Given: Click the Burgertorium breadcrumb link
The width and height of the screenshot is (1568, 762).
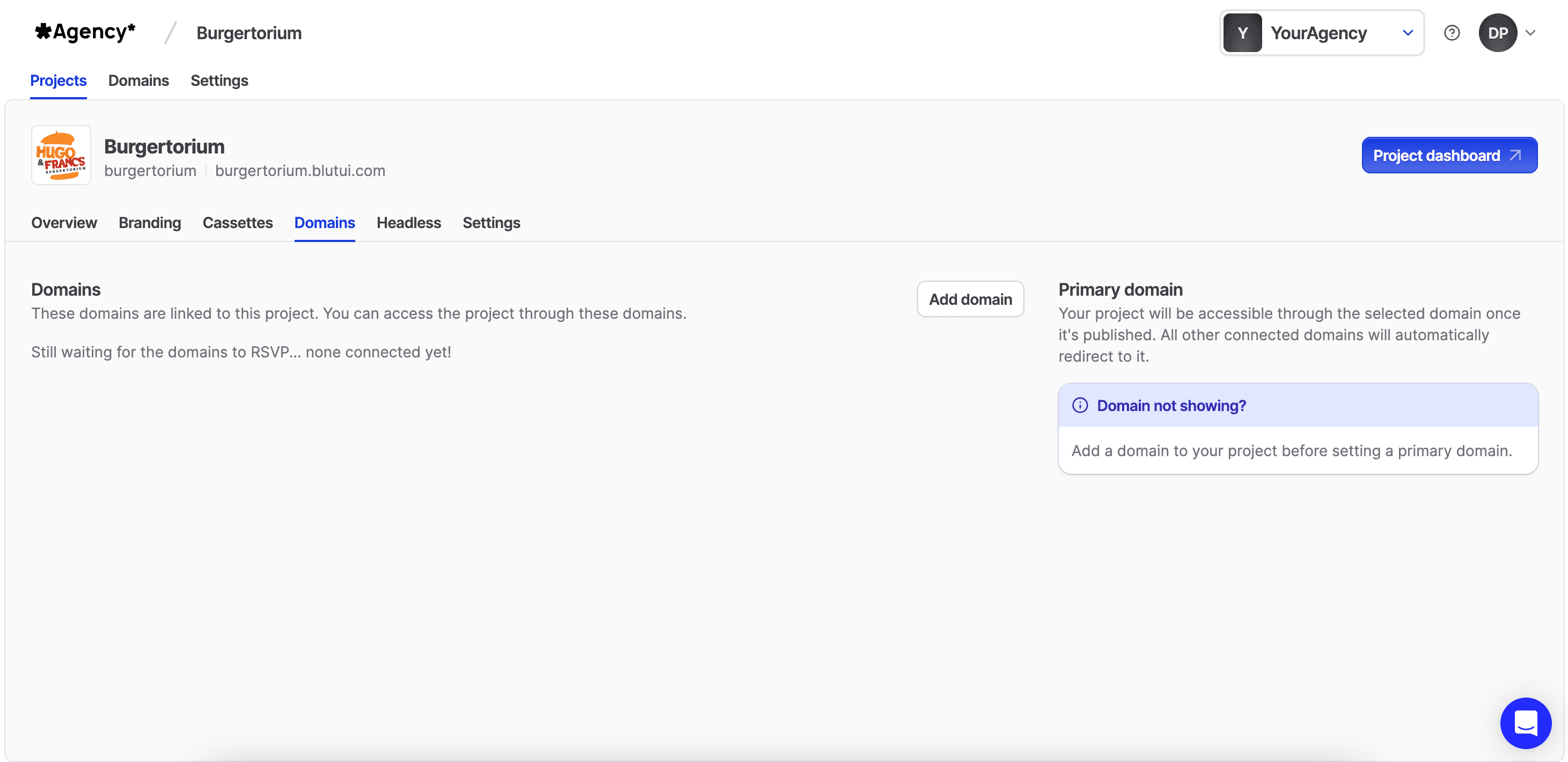Looking at the screenshot, I should [248, 33].
